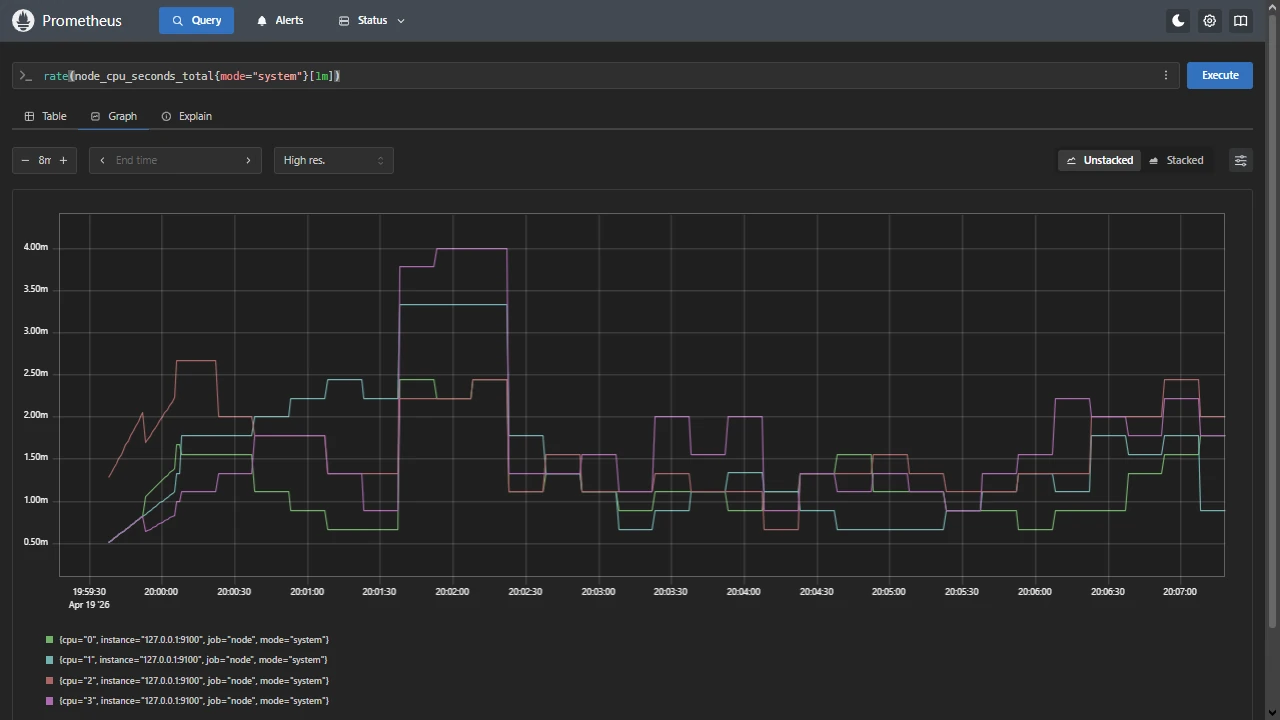
Task: Click the alerts bell icon
Action: 262,20
